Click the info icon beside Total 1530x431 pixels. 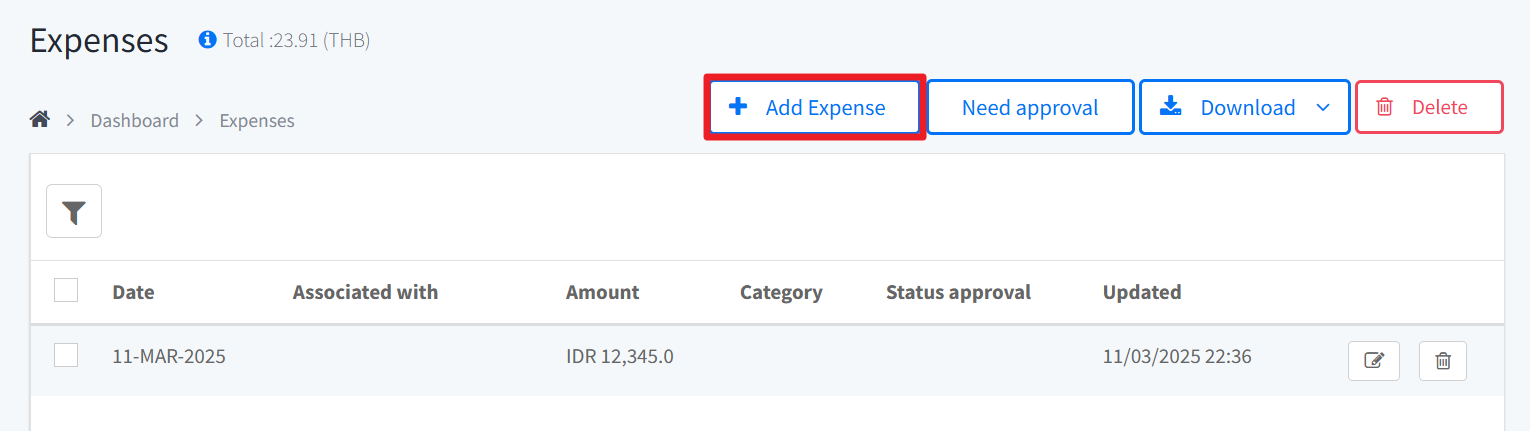pos(208,40)
